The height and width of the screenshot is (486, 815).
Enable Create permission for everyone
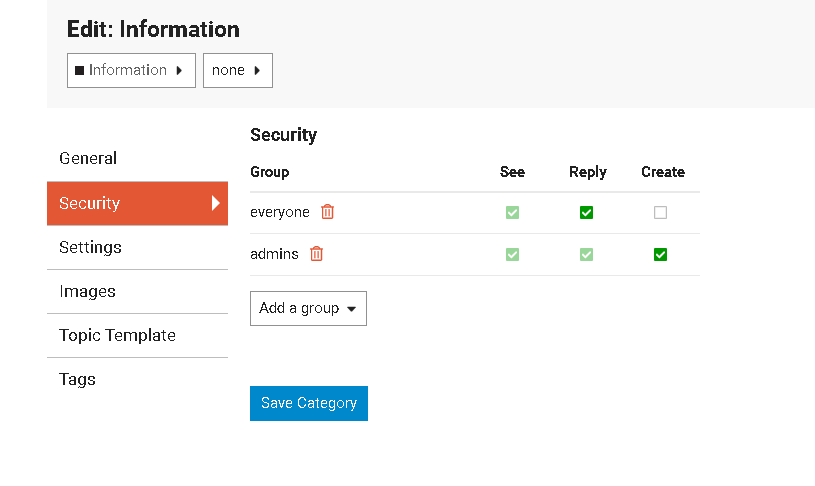click(x=661, y=213)
